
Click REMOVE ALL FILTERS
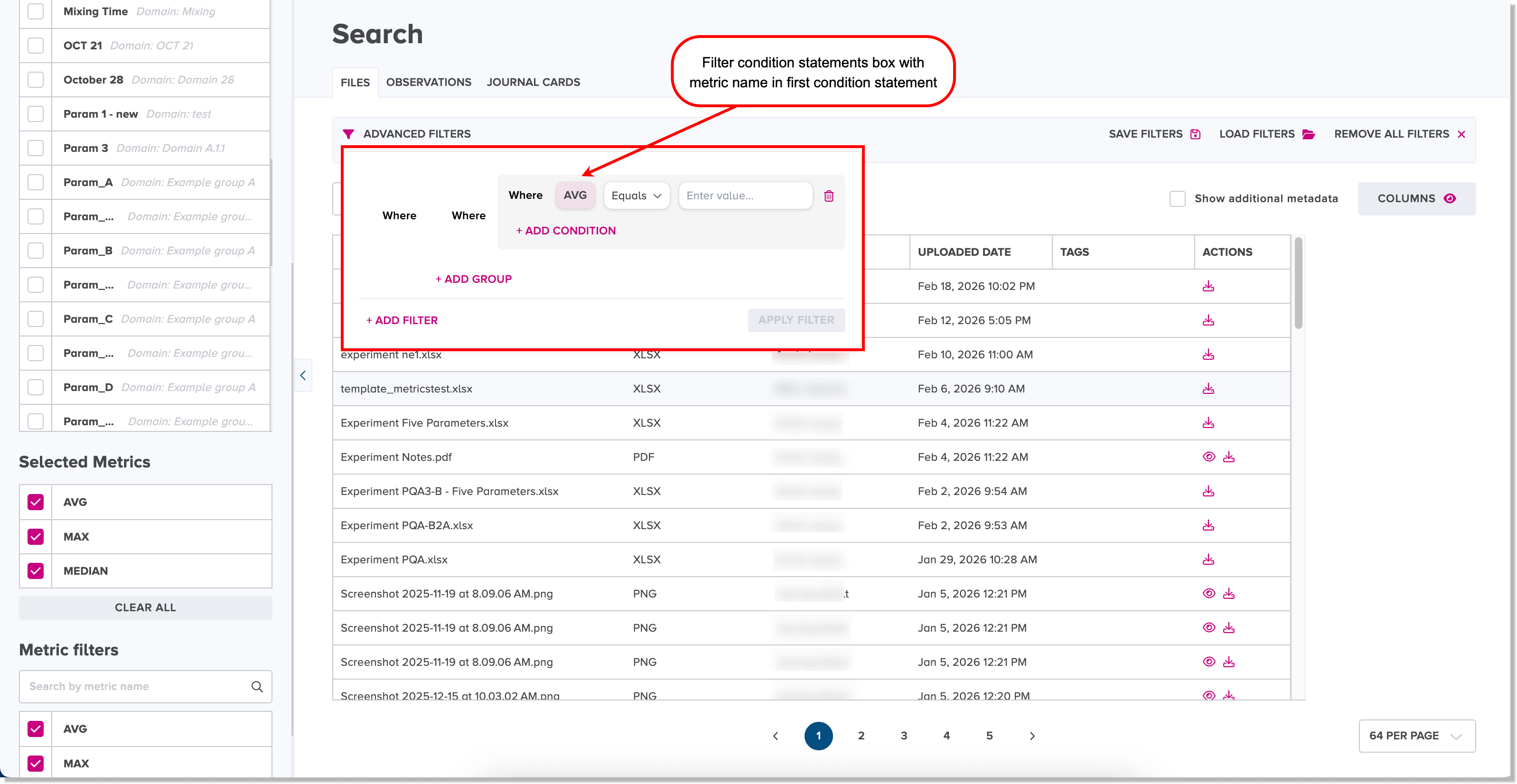click(x=1399, y=134)
